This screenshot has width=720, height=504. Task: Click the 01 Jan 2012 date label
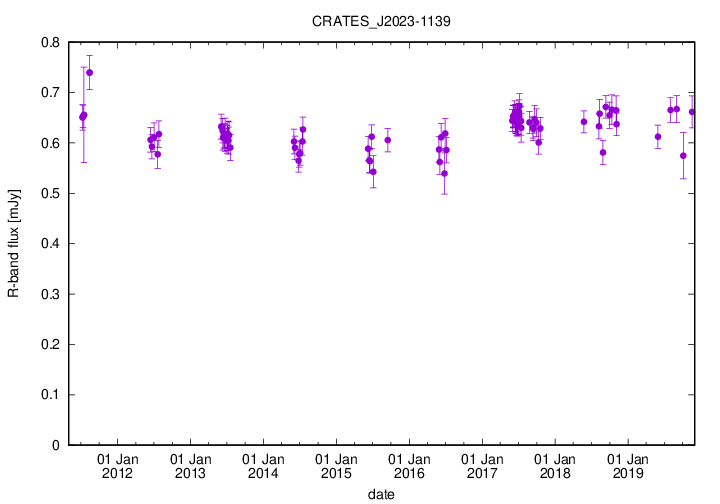coord(117,466)
